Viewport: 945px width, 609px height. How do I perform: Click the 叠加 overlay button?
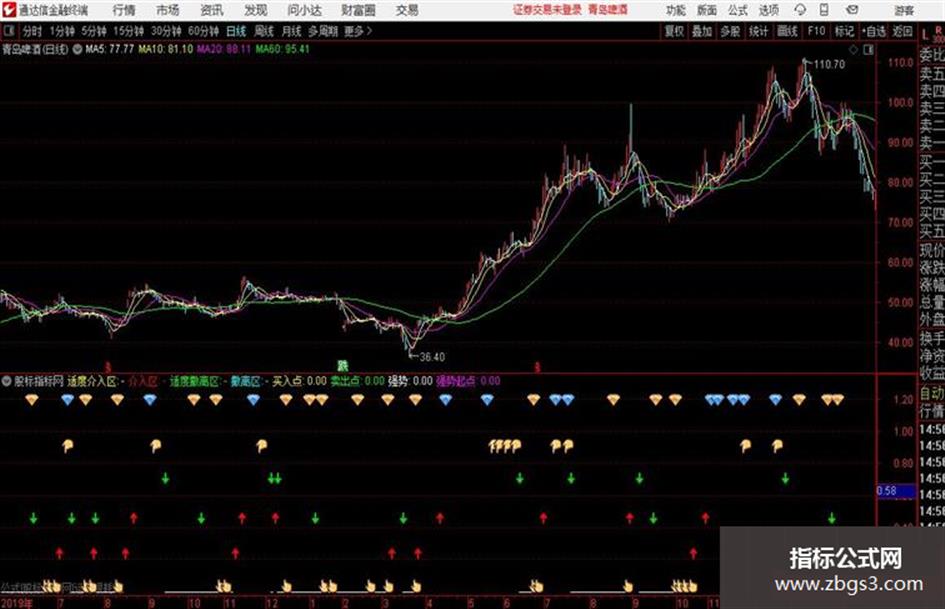(x=702, y=31)
